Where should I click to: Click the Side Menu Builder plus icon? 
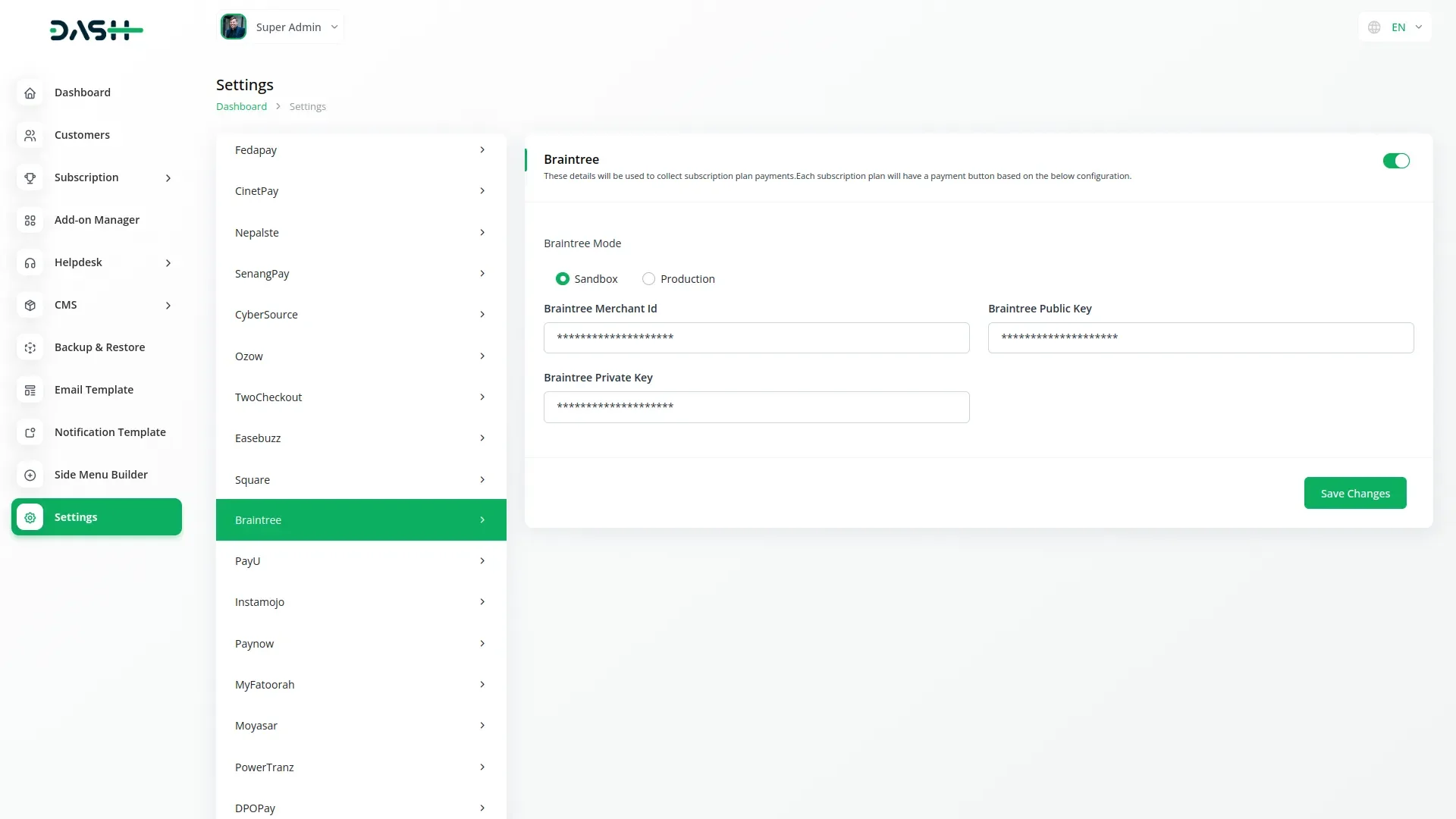click(30, 475)
